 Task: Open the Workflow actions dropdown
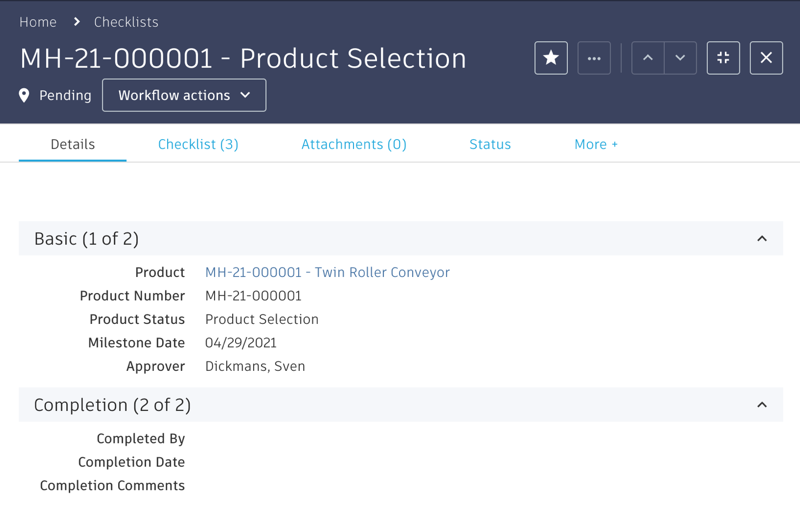click(x=184, y=95)
